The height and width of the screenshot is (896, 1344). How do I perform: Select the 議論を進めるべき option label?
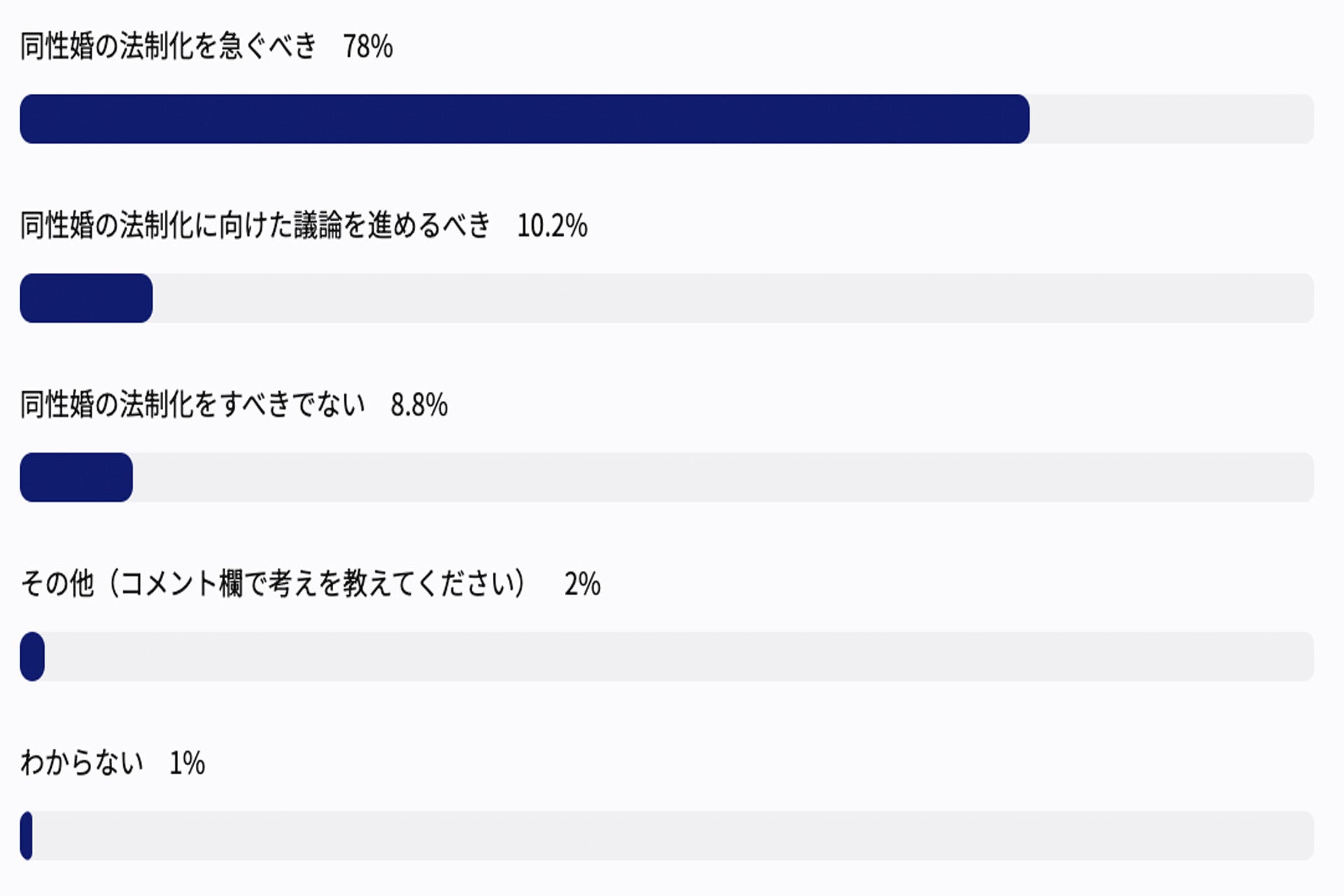coord(255,226)
